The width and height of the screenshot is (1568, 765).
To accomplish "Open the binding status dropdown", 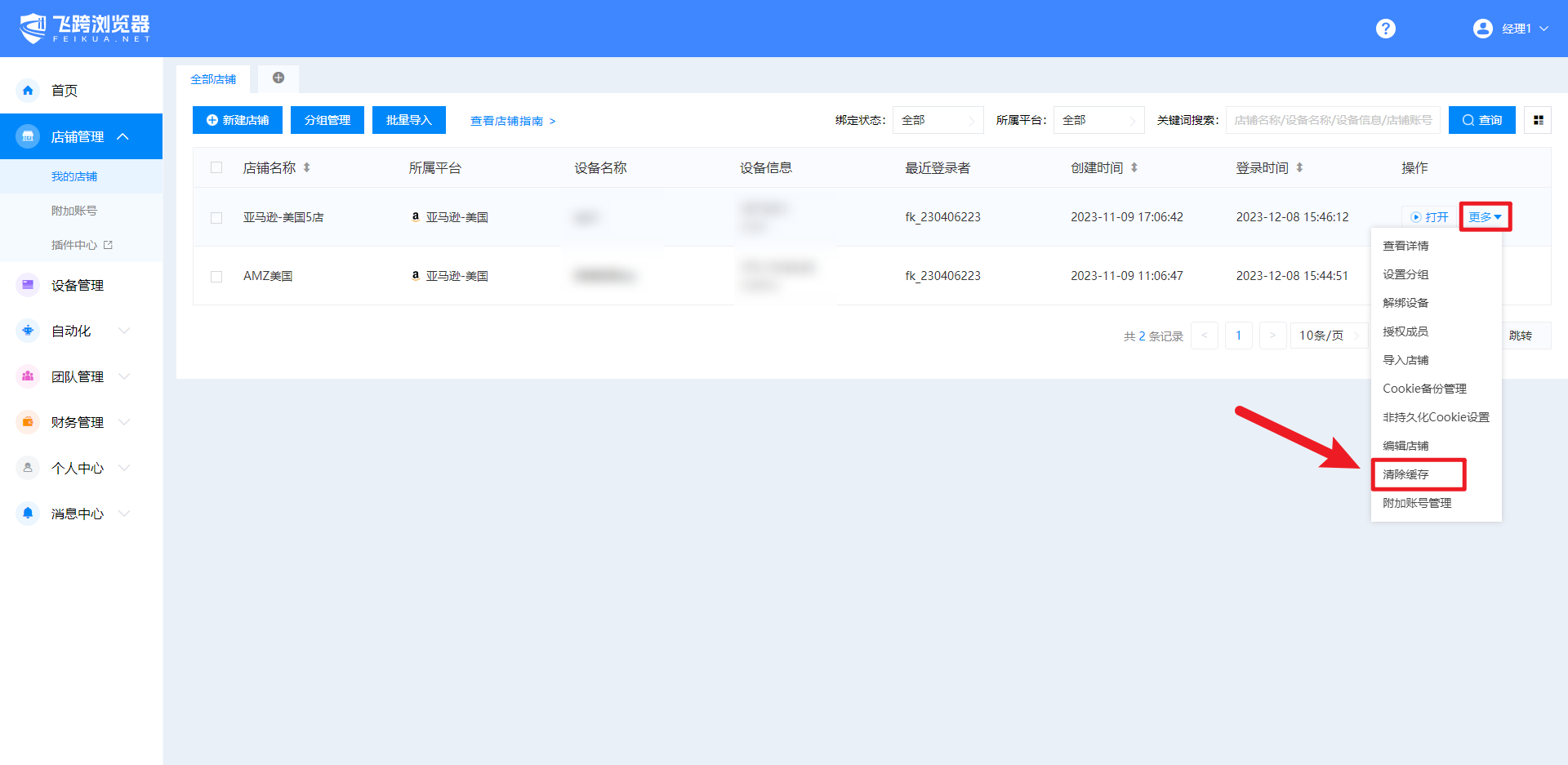I will pyautogui.click(x=938, y=120).
